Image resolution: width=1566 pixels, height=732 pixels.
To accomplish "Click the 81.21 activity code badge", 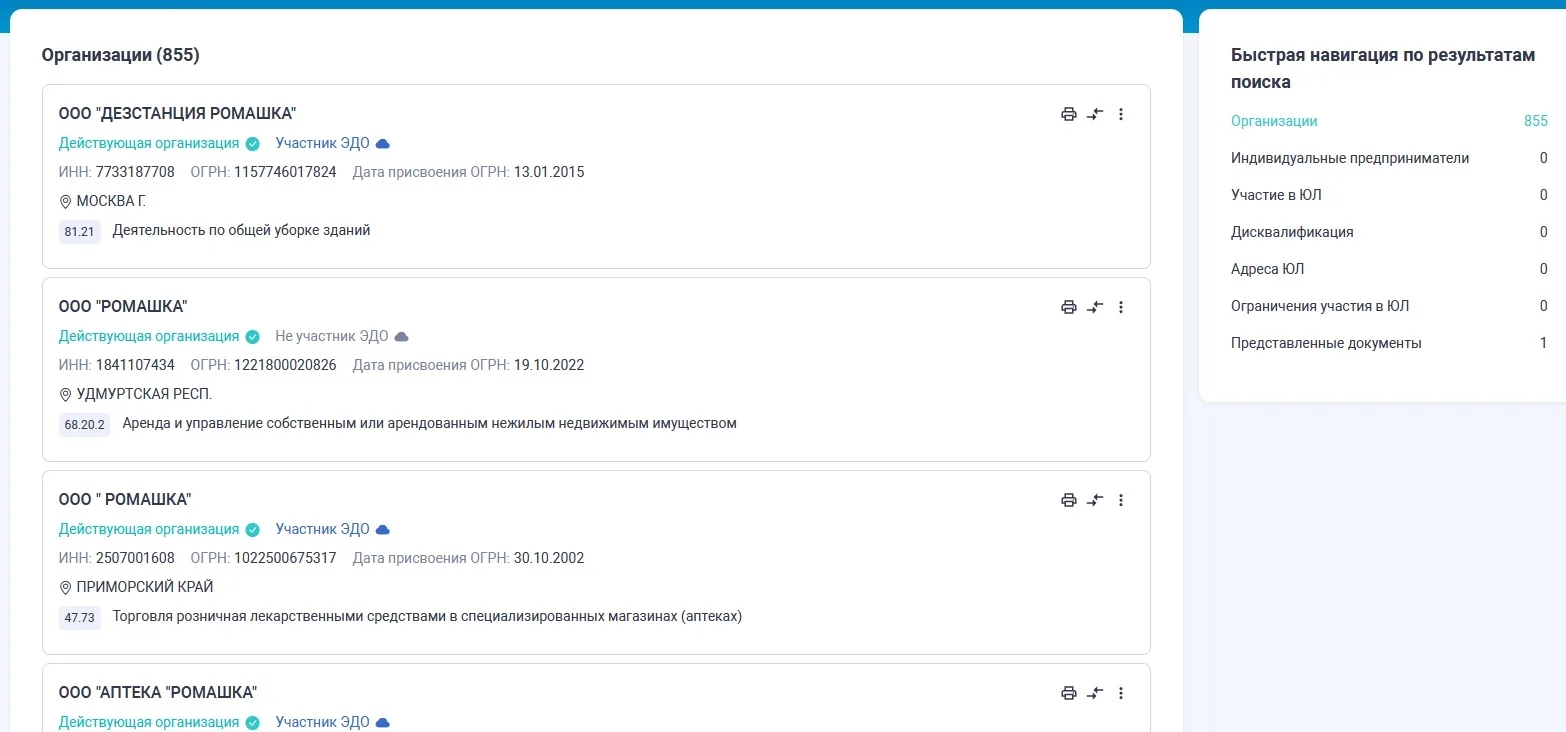I will click(x=79, y=232).
